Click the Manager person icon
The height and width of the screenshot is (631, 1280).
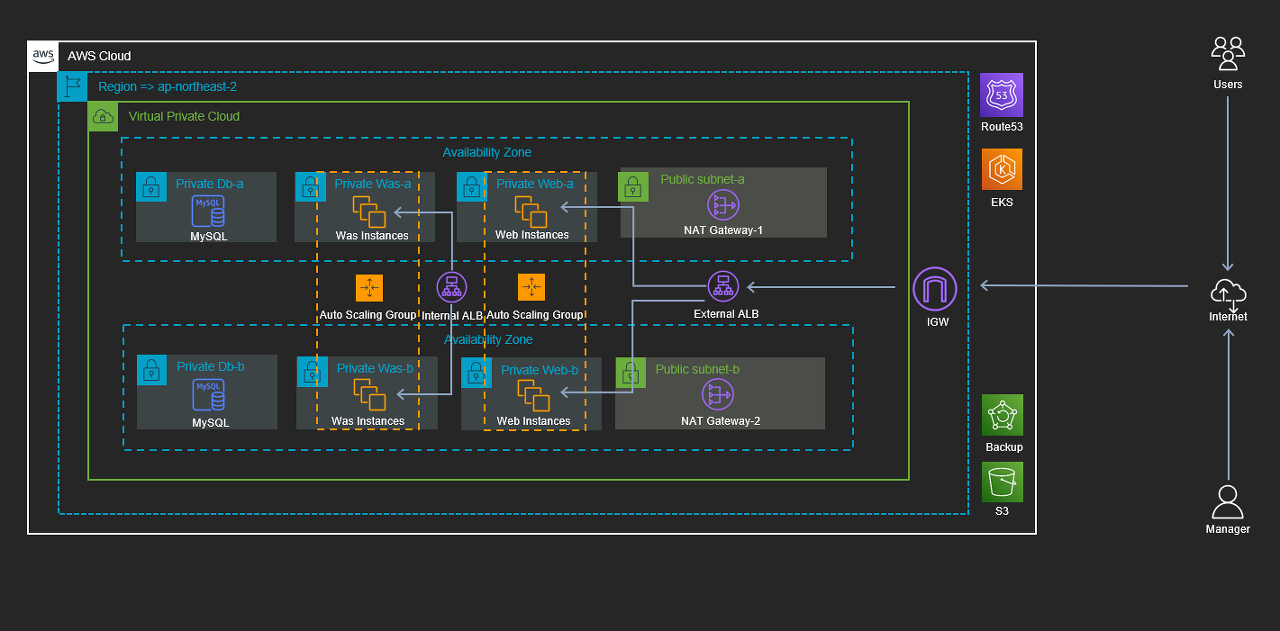(x=1227, y=502)
